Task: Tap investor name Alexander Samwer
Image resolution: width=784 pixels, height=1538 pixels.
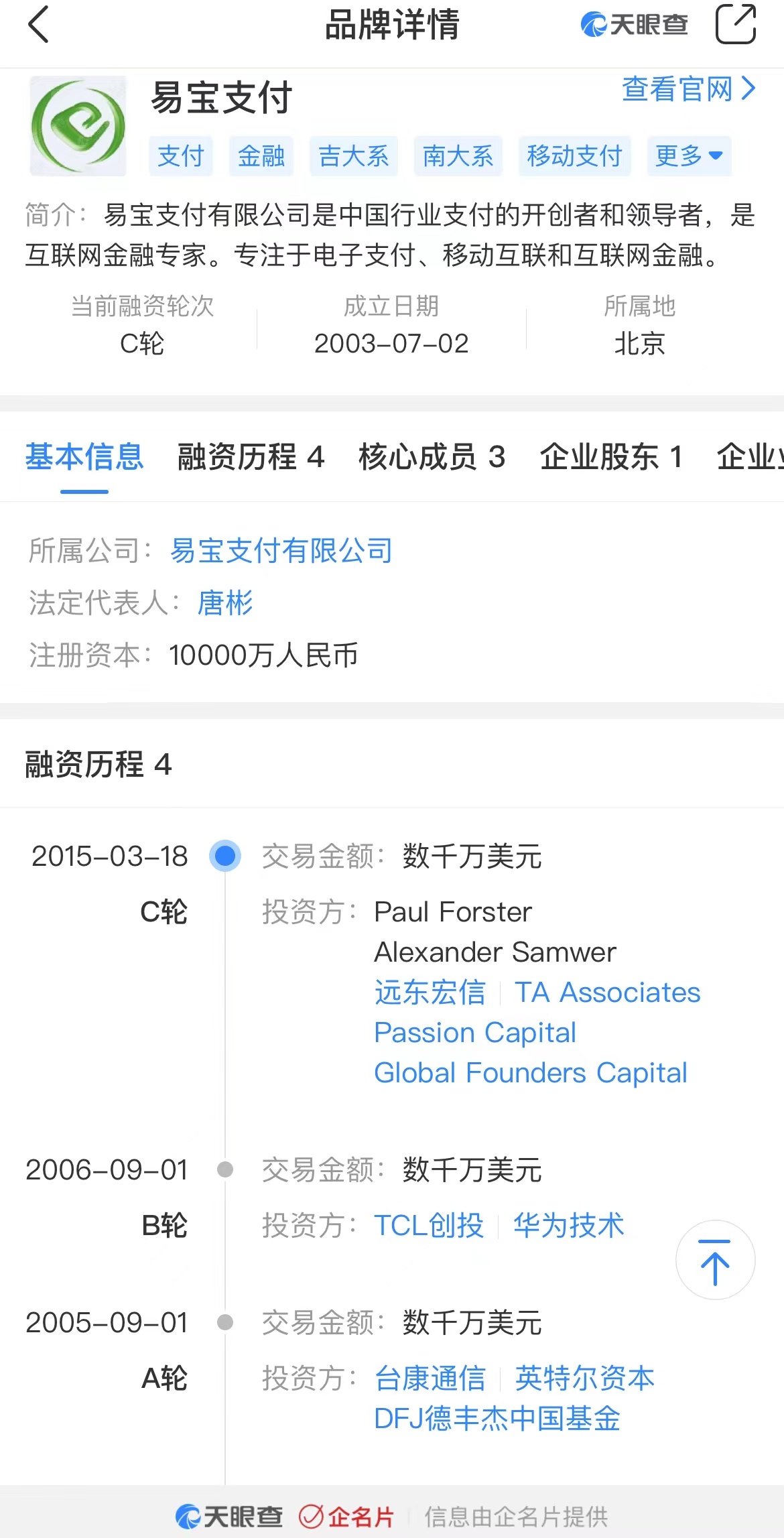Action: 495,952
